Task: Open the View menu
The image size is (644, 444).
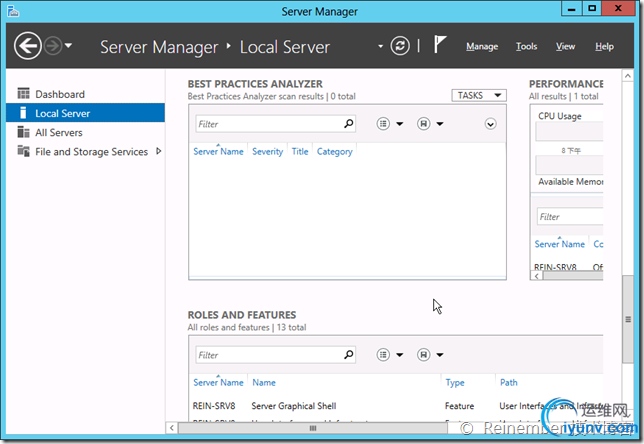Action: 566,46
